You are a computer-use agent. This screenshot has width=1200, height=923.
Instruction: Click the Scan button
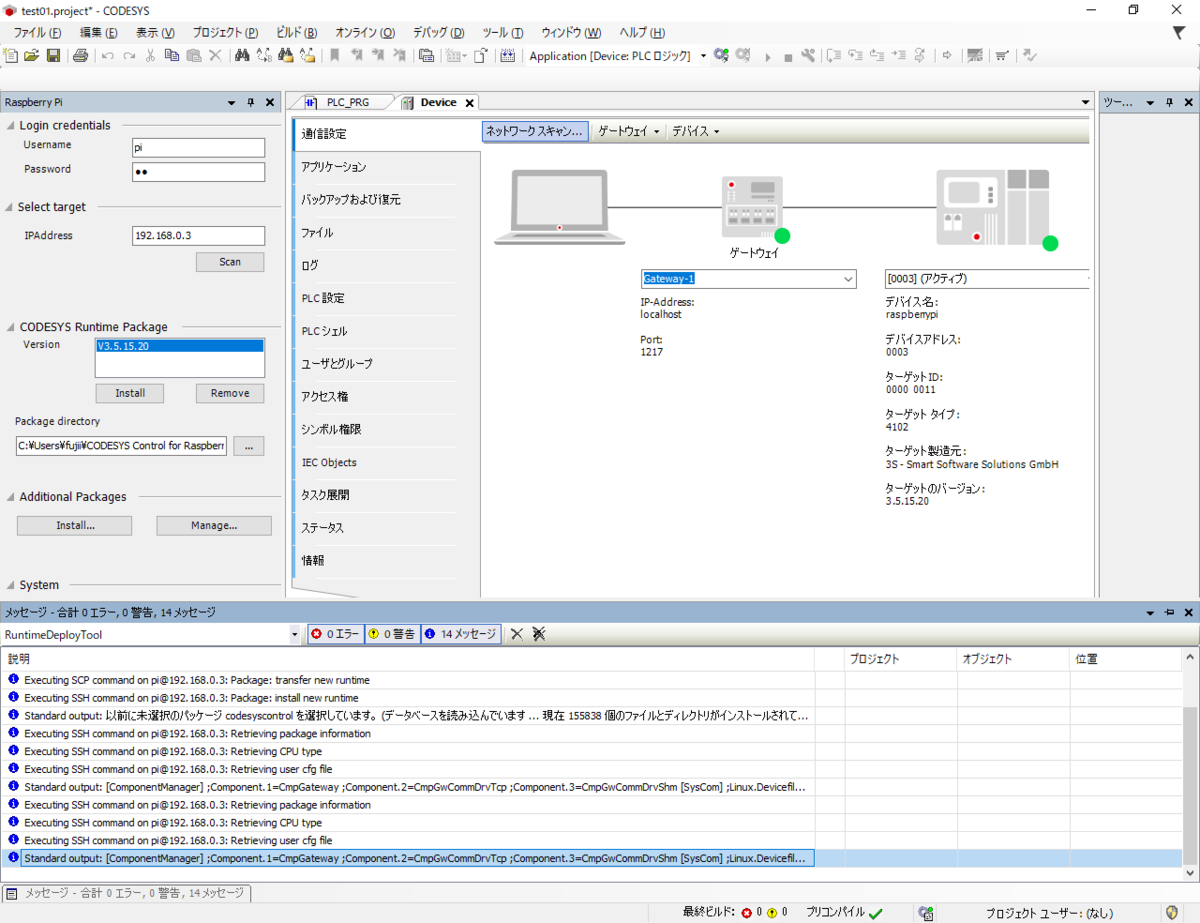coord(230,262)
